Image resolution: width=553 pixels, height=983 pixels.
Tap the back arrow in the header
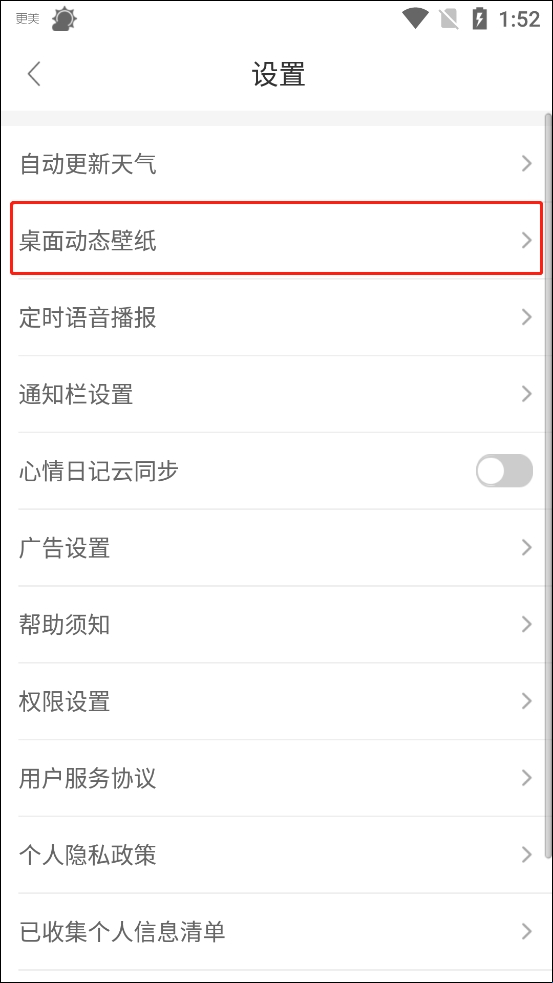pos(34,74)
